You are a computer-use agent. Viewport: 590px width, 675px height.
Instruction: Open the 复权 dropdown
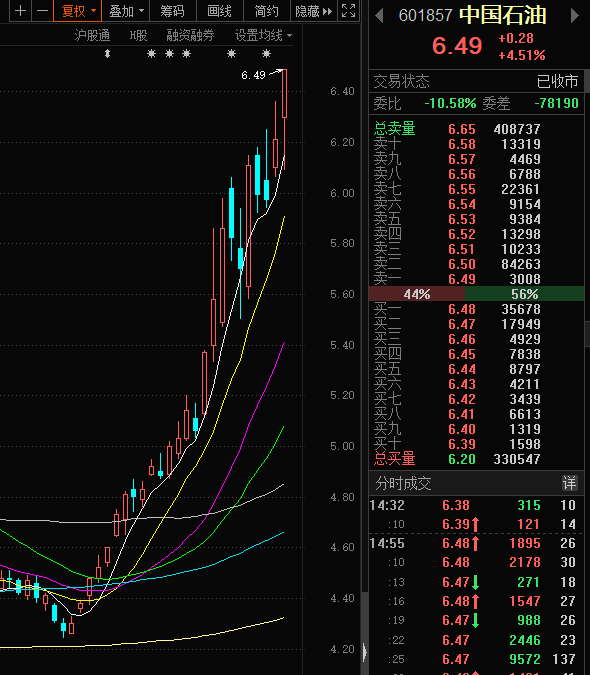[78, 11]
